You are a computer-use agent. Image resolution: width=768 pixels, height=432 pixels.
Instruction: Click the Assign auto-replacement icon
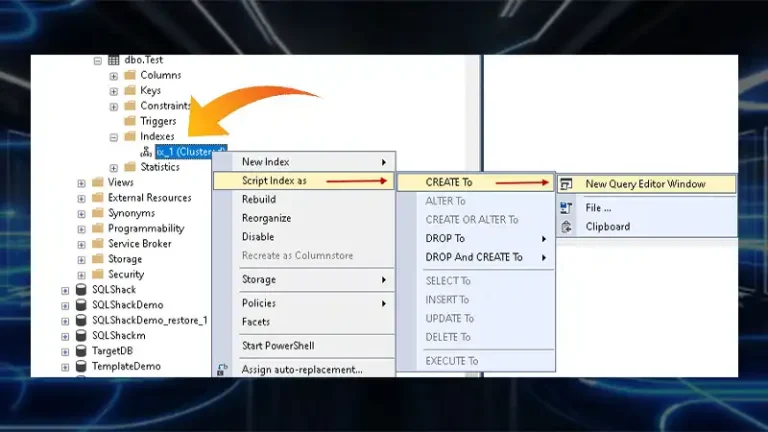(222, 369)
